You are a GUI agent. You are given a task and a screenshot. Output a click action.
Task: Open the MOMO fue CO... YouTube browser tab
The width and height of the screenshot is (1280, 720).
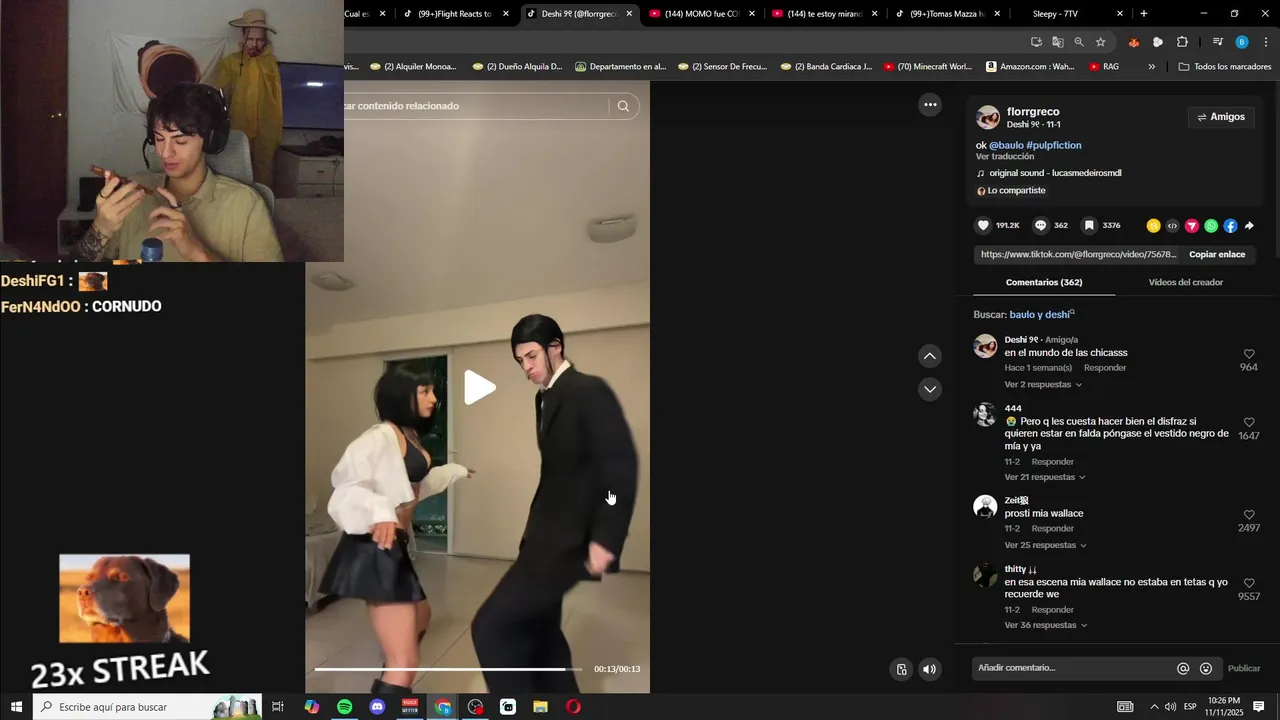702,14
